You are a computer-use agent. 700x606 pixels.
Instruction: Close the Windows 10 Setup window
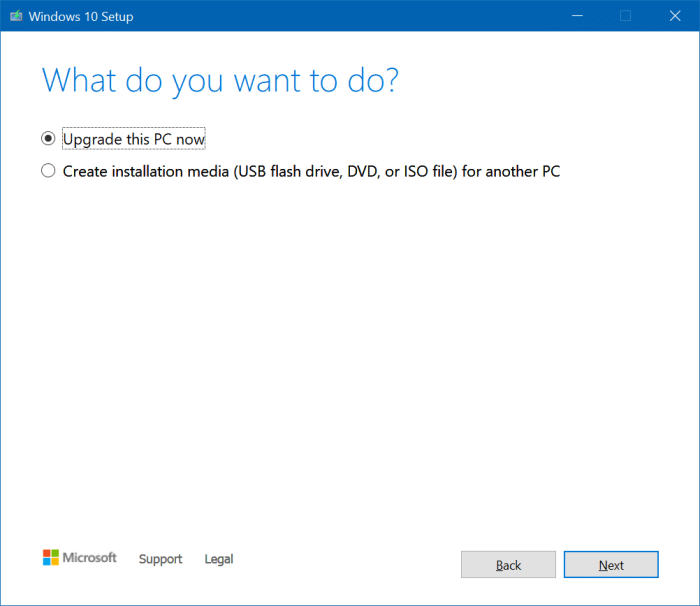click(x=675, y=16)
